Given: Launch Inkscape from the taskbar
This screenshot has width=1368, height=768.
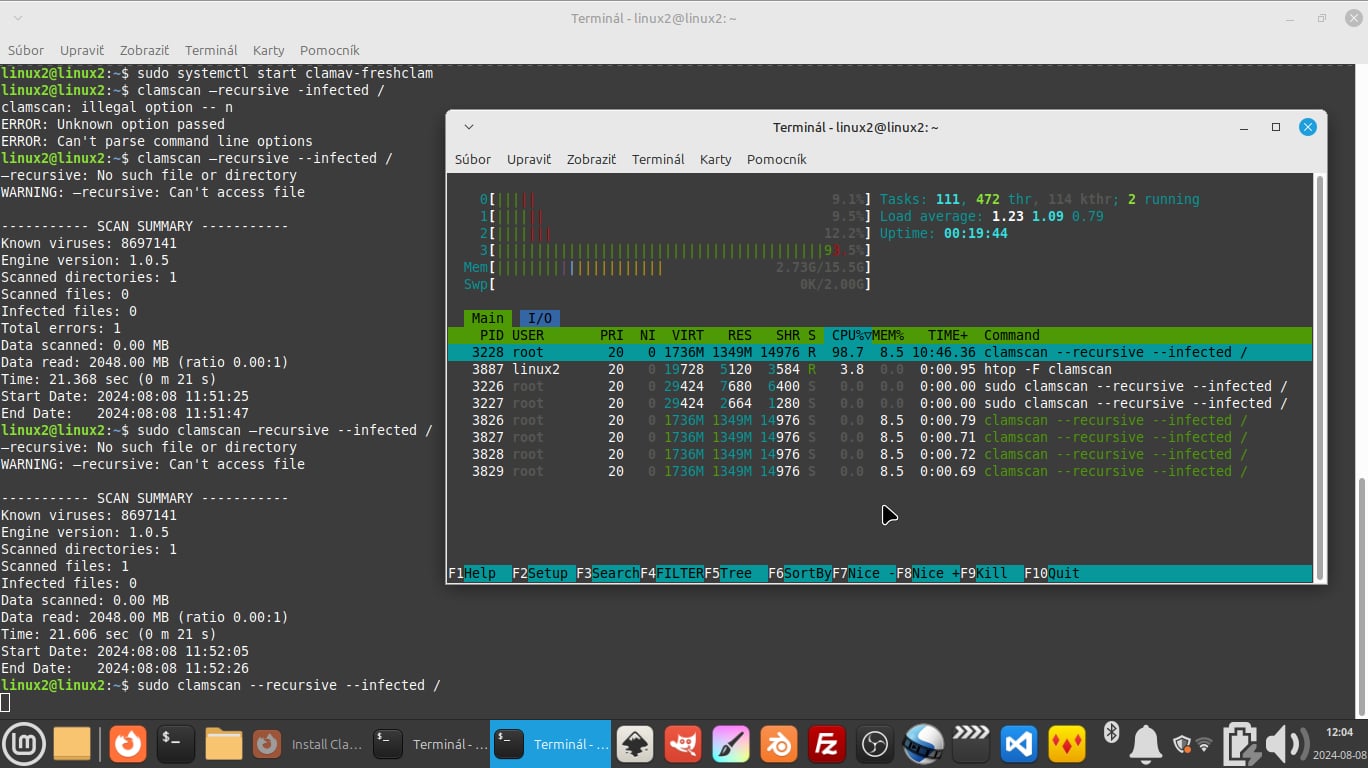Looking at the screenshot, I should 634,744.
